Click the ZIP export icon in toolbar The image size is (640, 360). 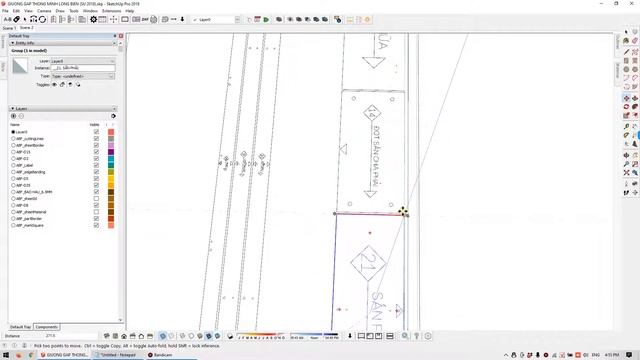(x=145, y=20)
